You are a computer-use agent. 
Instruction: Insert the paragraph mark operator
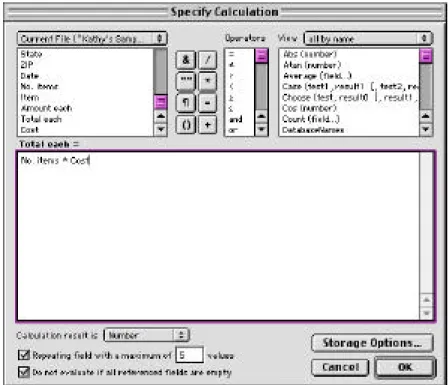tap(186, 103)
